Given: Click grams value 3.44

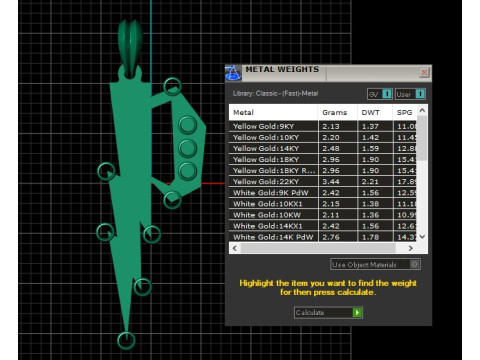Looking at the screenshot, I should point(331,182).
